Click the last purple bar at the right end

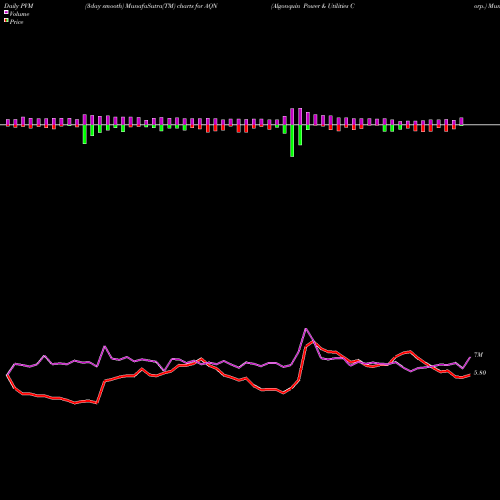461,121
